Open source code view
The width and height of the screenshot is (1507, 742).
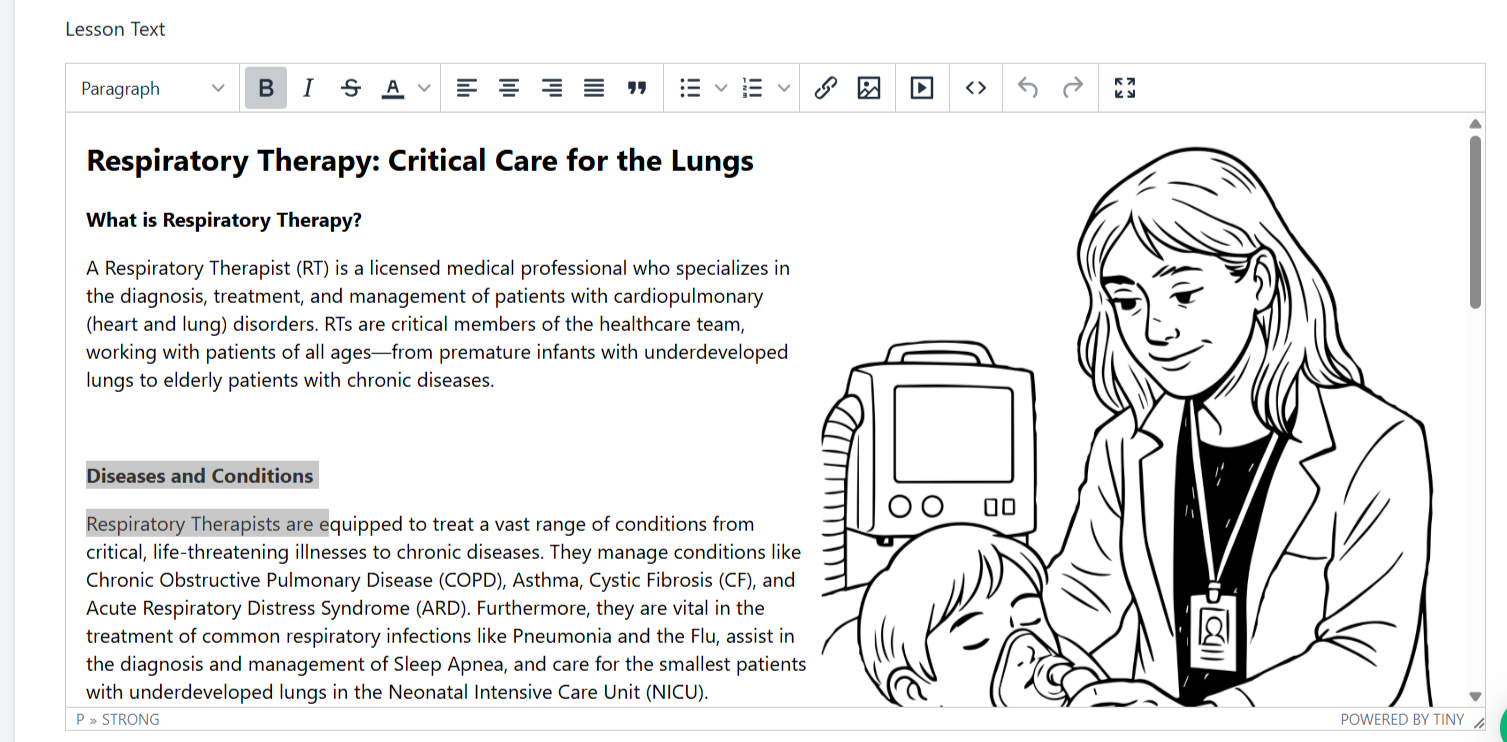976,88
